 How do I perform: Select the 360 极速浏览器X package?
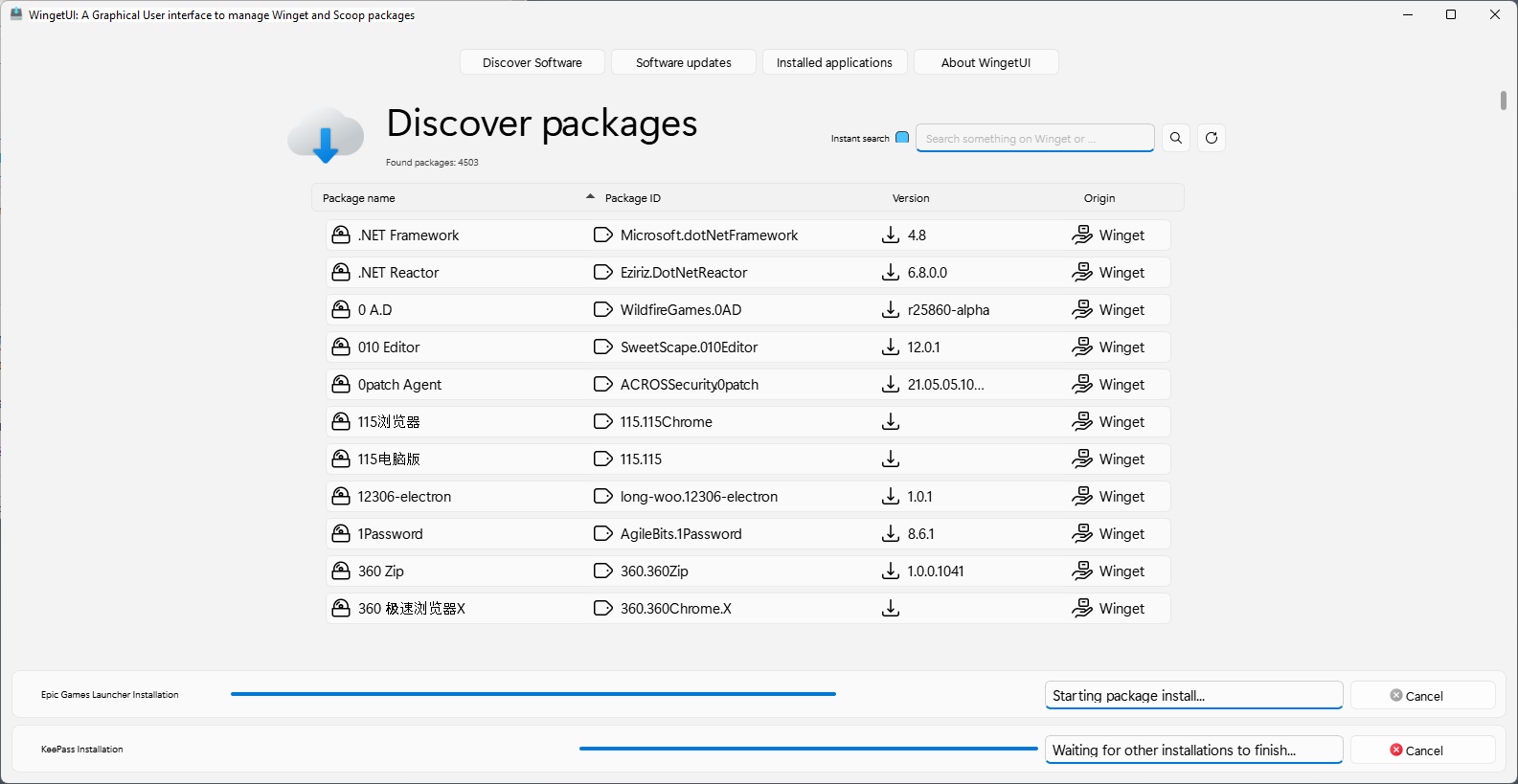[x=748, y=608]
